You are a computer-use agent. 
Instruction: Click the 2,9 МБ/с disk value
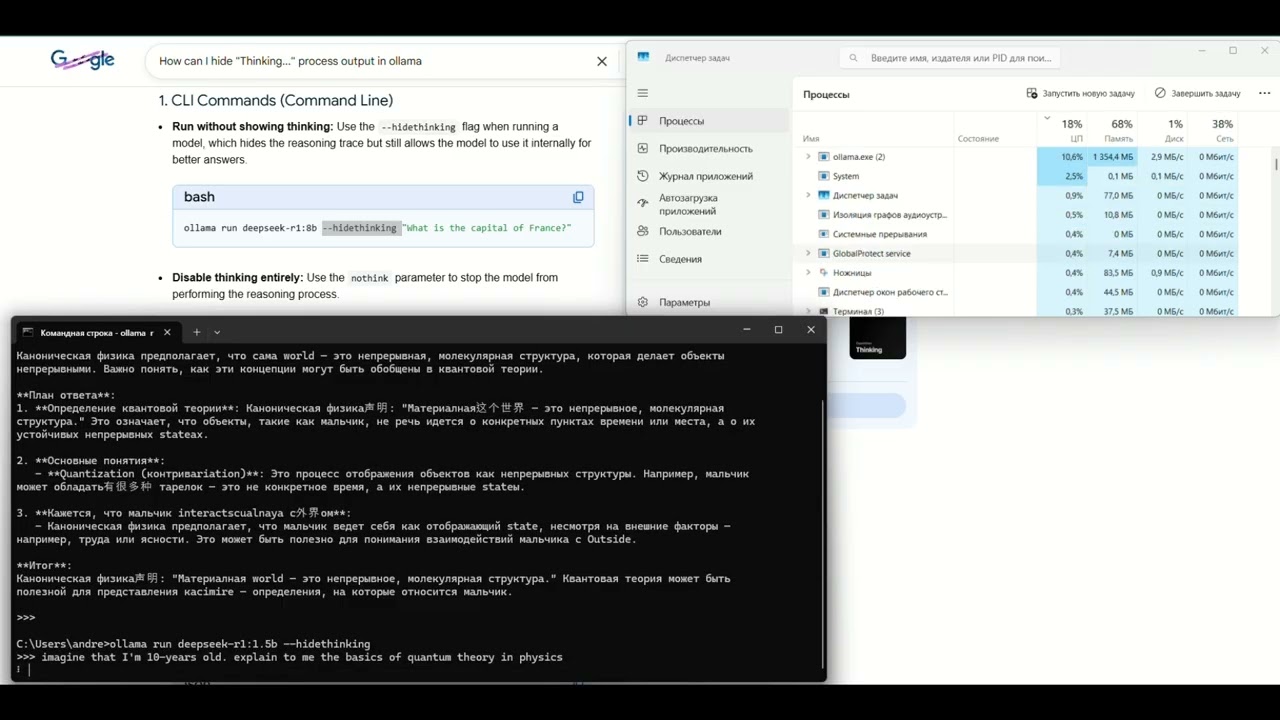click(1168, 157)
